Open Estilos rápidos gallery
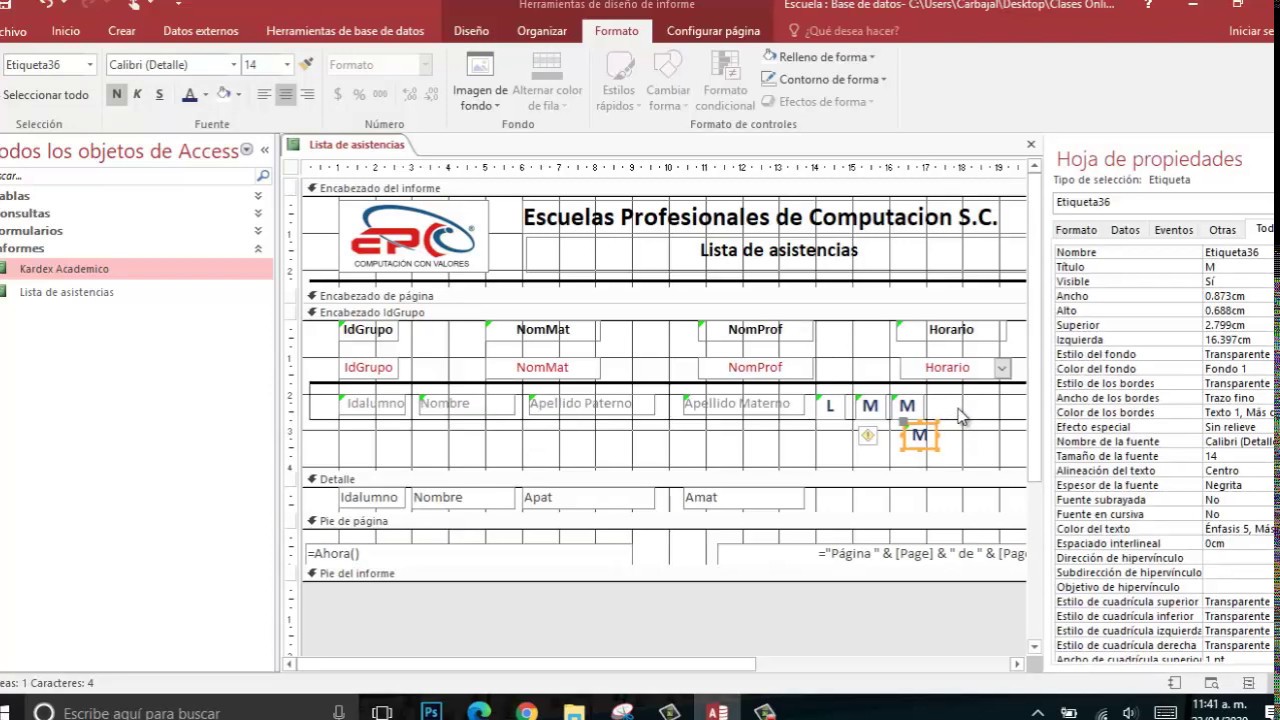This screenshot has width=1280, height=720. 619,83
